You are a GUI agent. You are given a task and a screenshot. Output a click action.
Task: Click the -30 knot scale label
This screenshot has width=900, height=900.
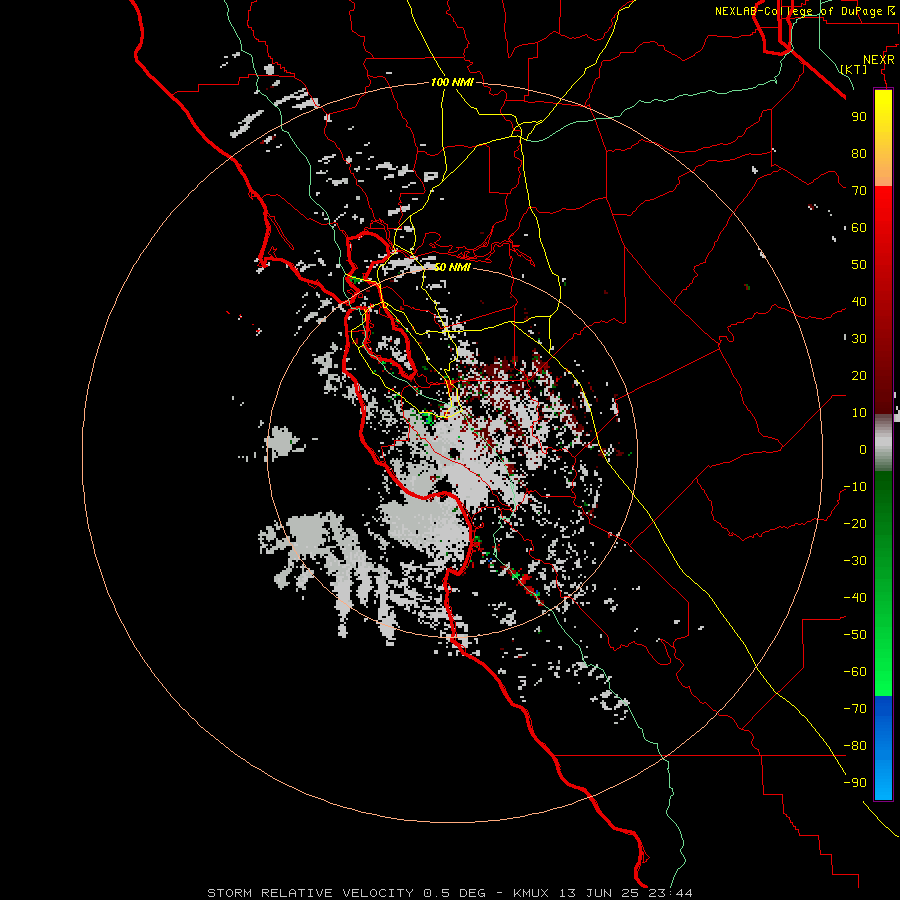click(x=855, y=561)
